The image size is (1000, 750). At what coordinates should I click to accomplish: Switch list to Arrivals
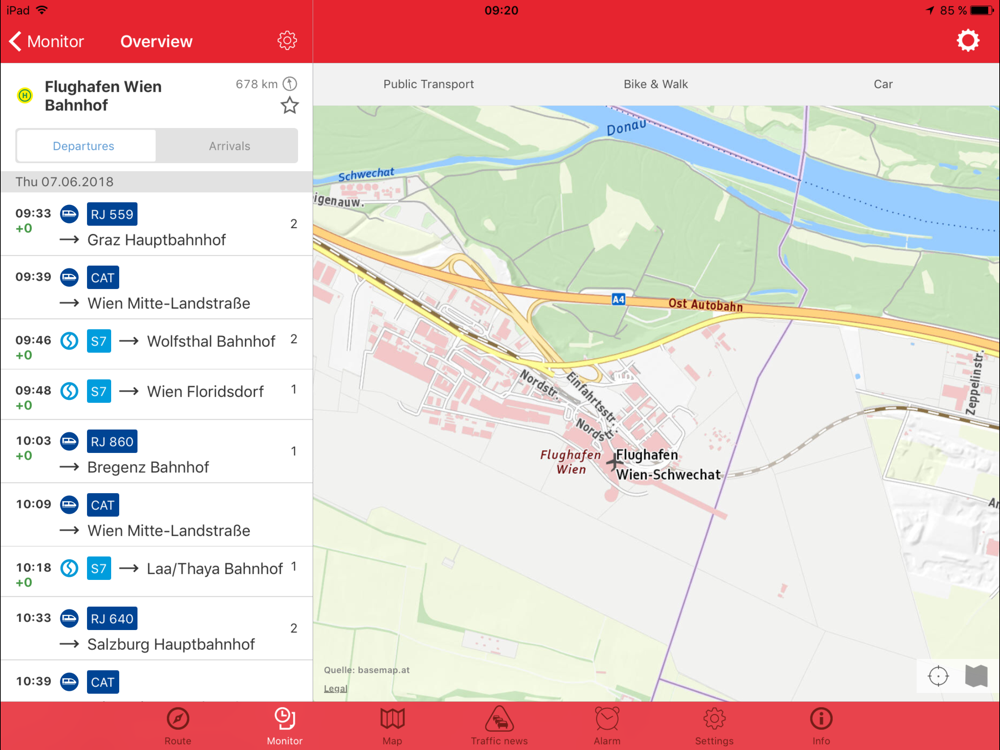click(x=229, y=146)
